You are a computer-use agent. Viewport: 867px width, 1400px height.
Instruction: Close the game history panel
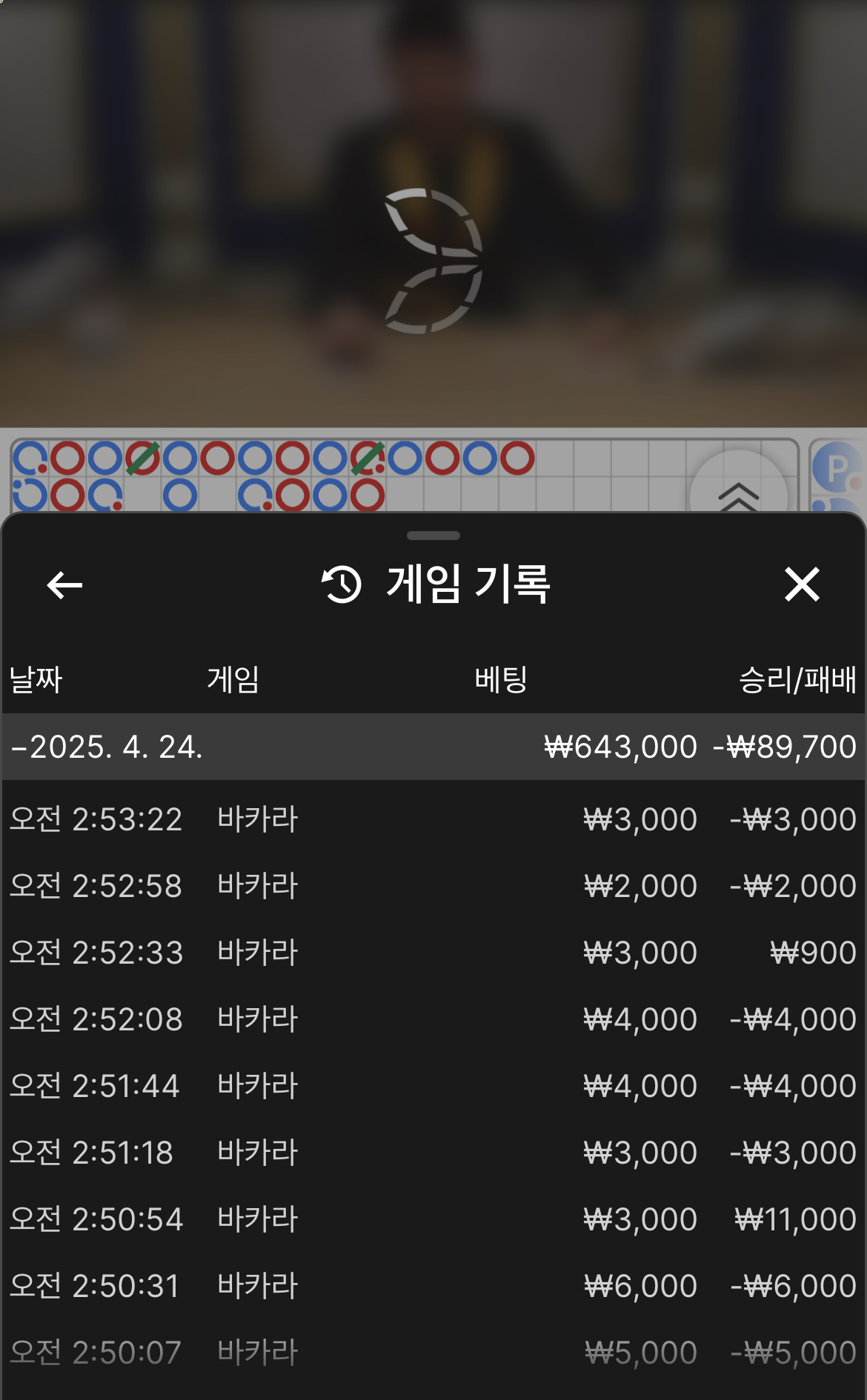(x=802, y=584)
